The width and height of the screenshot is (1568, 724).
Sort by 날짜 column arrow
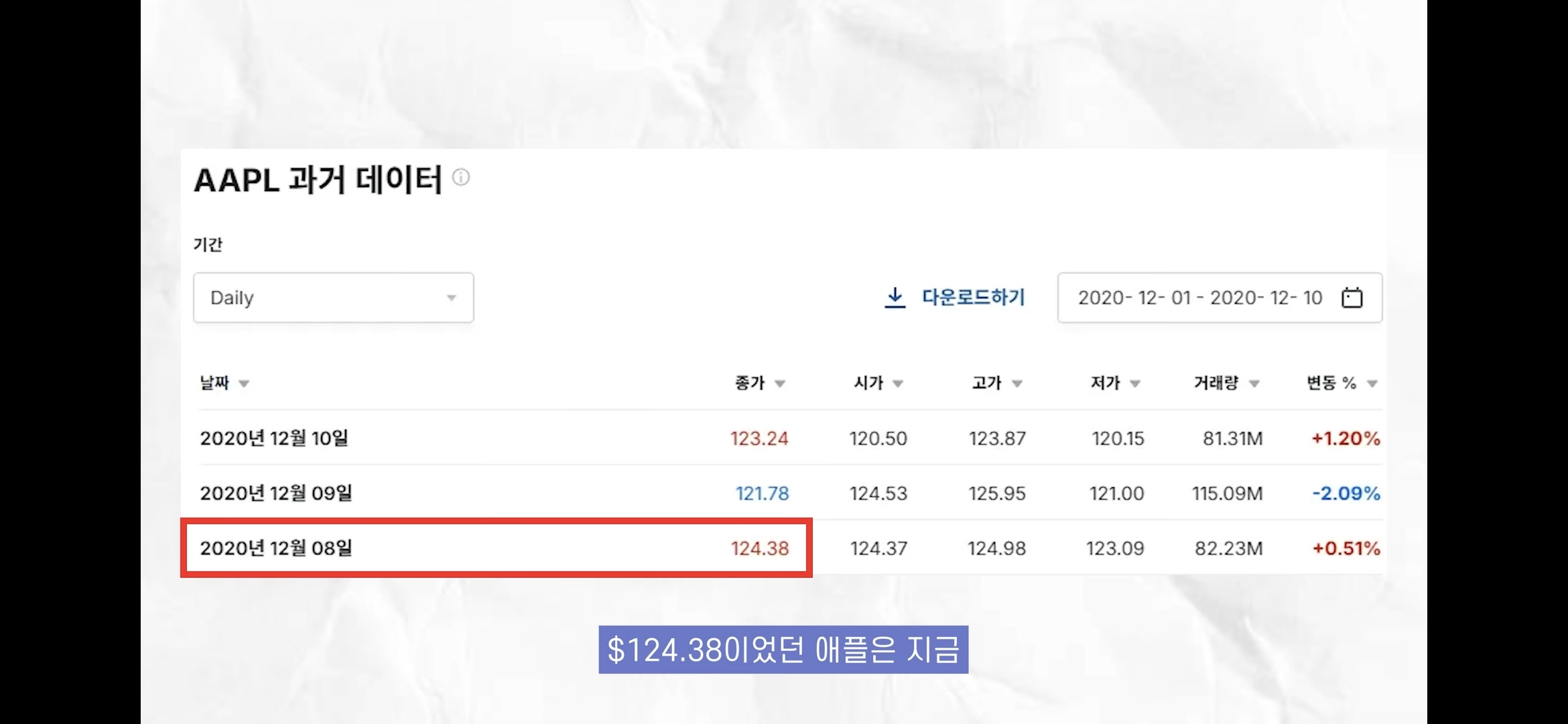point(244,383)
